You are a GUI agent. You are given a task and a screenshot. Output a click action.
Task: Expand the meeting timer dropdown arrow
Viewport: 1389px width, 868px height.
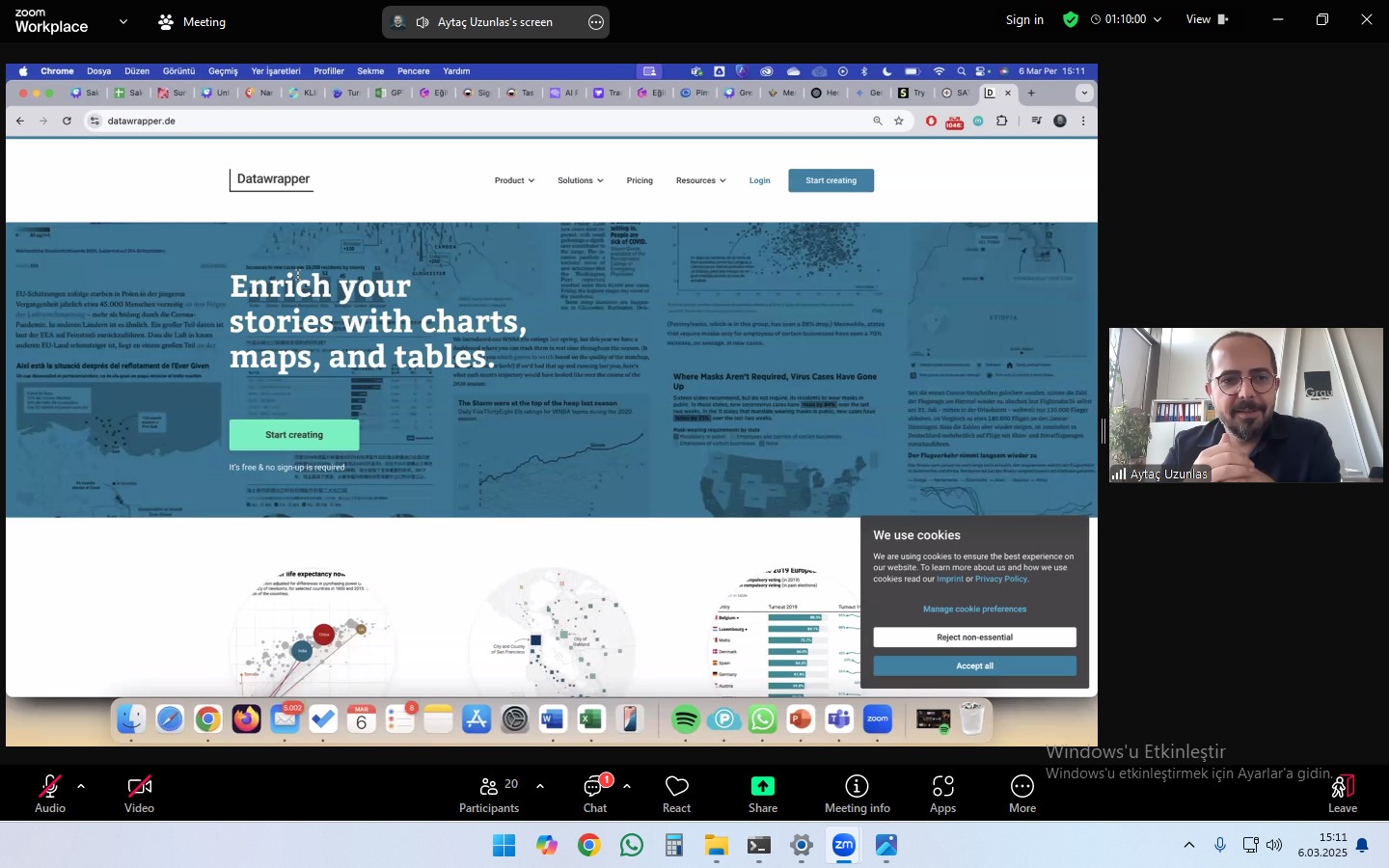pos(1157,19)
